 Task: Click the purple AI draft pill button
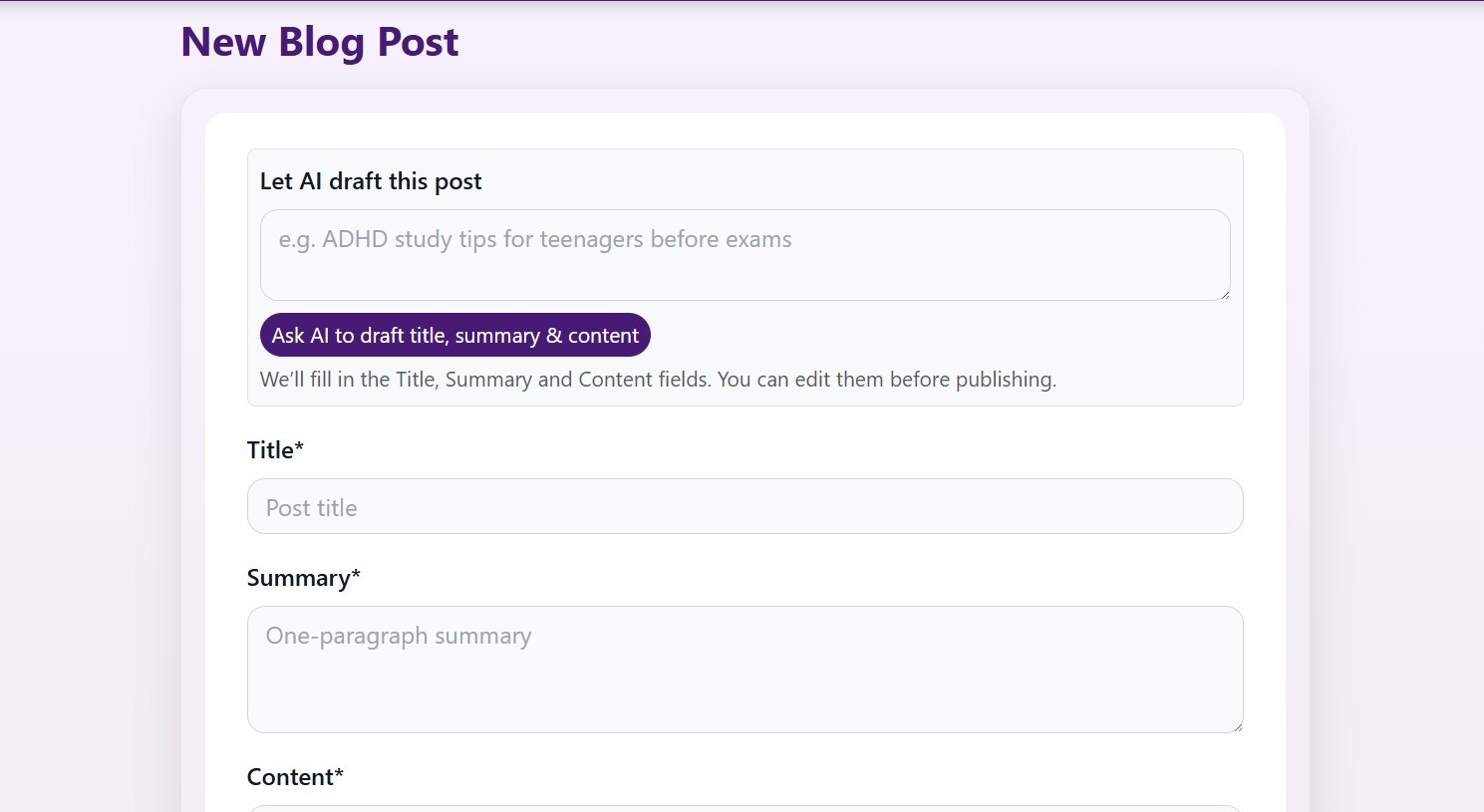[454, 335]
